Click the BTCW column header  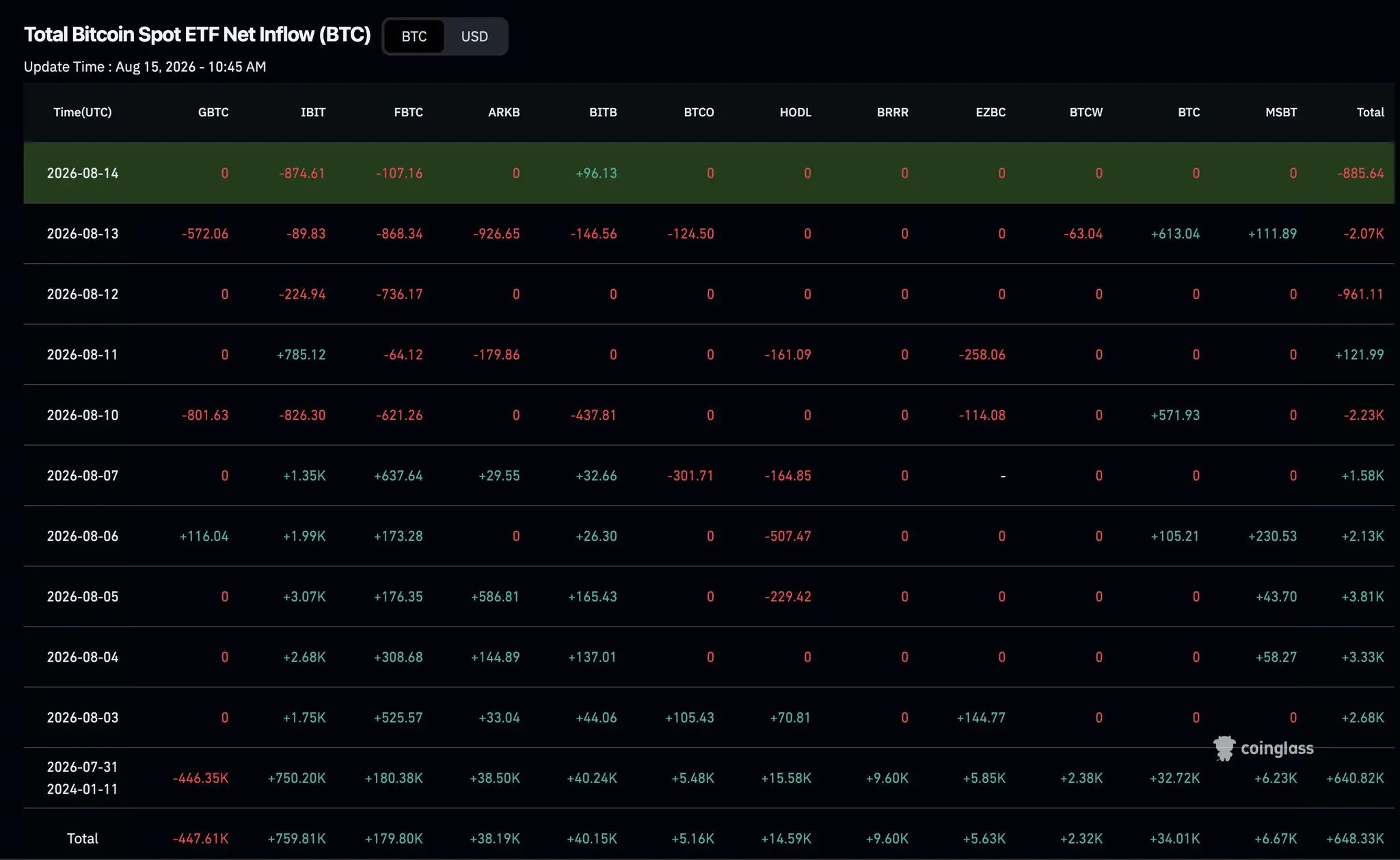[x=1086, y=112]
